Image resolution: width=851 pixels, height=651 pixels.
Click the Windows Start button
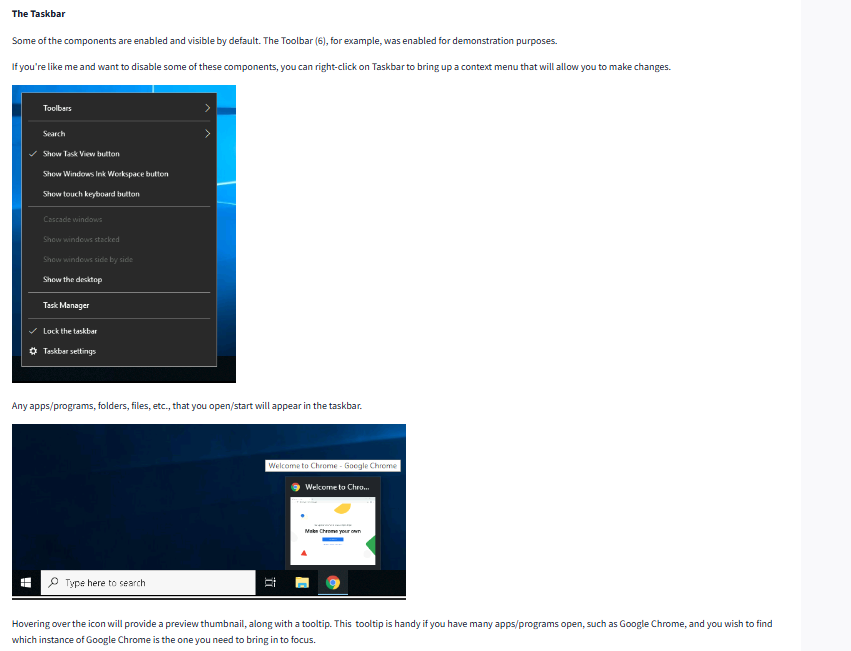(x=26, y=583)
